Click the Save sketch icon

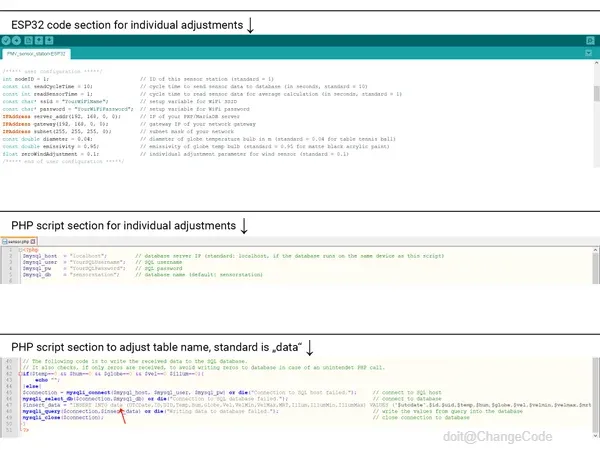point(49,41)
